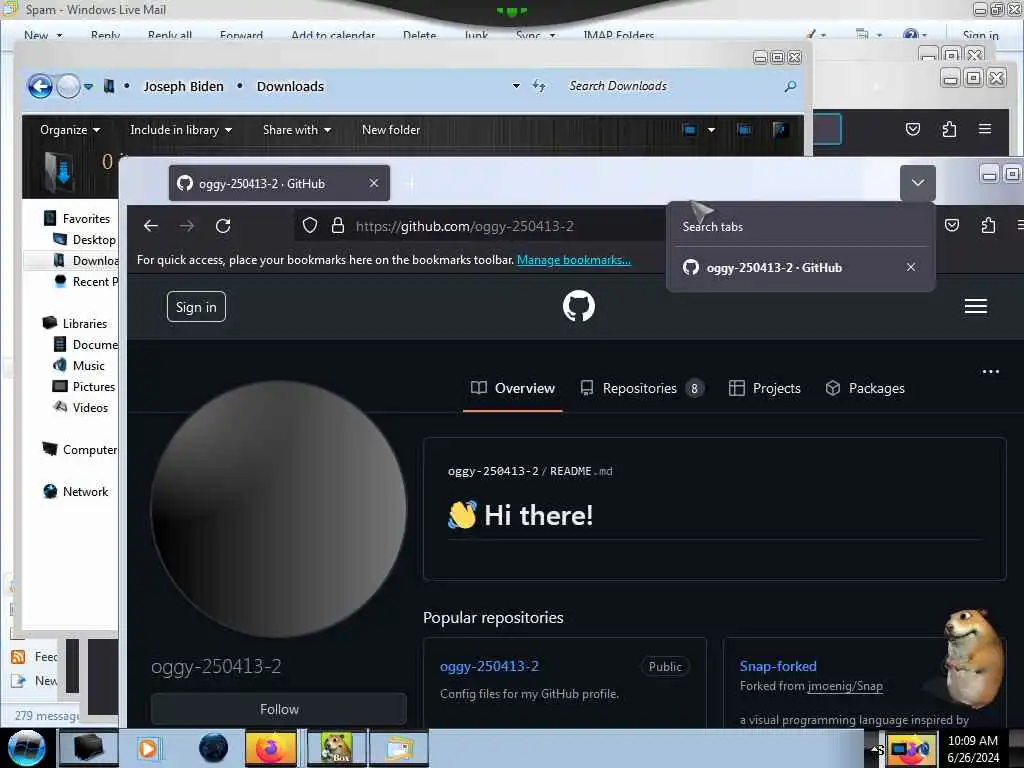Image resolution: width=1024 pixels, height=768 pixels.
Task: Click Delete in Windows Live Mail toolbar
Action: (419, 35)
